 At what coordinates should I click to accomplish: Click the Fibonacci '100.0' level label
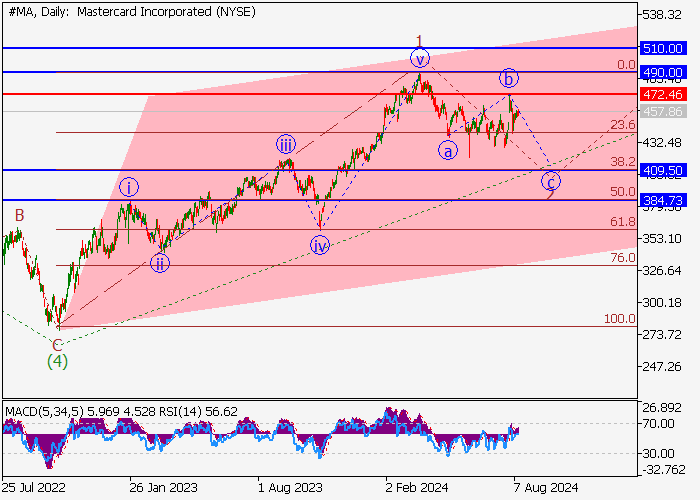point(620,319)
